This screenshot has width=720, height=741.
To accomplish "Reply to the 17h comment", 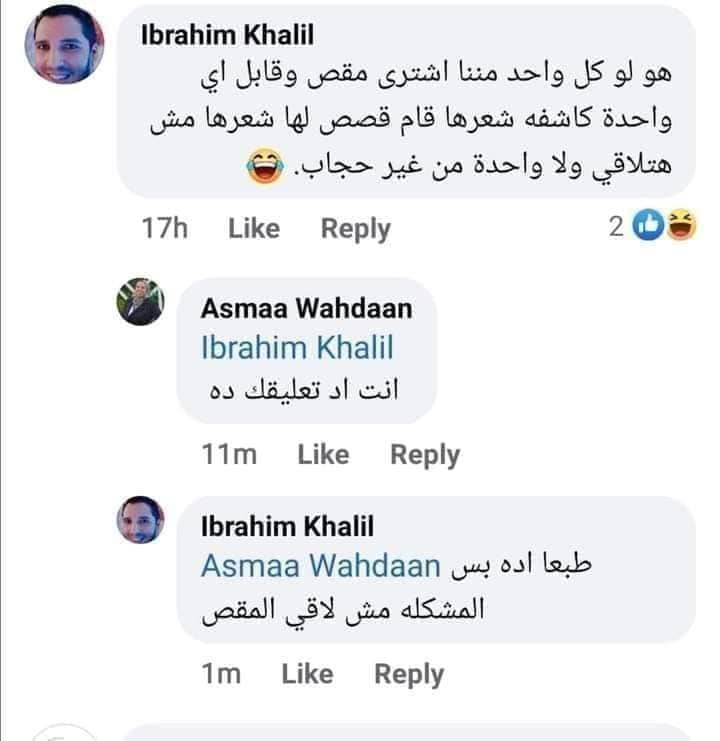I will click(x=355, y=229).
